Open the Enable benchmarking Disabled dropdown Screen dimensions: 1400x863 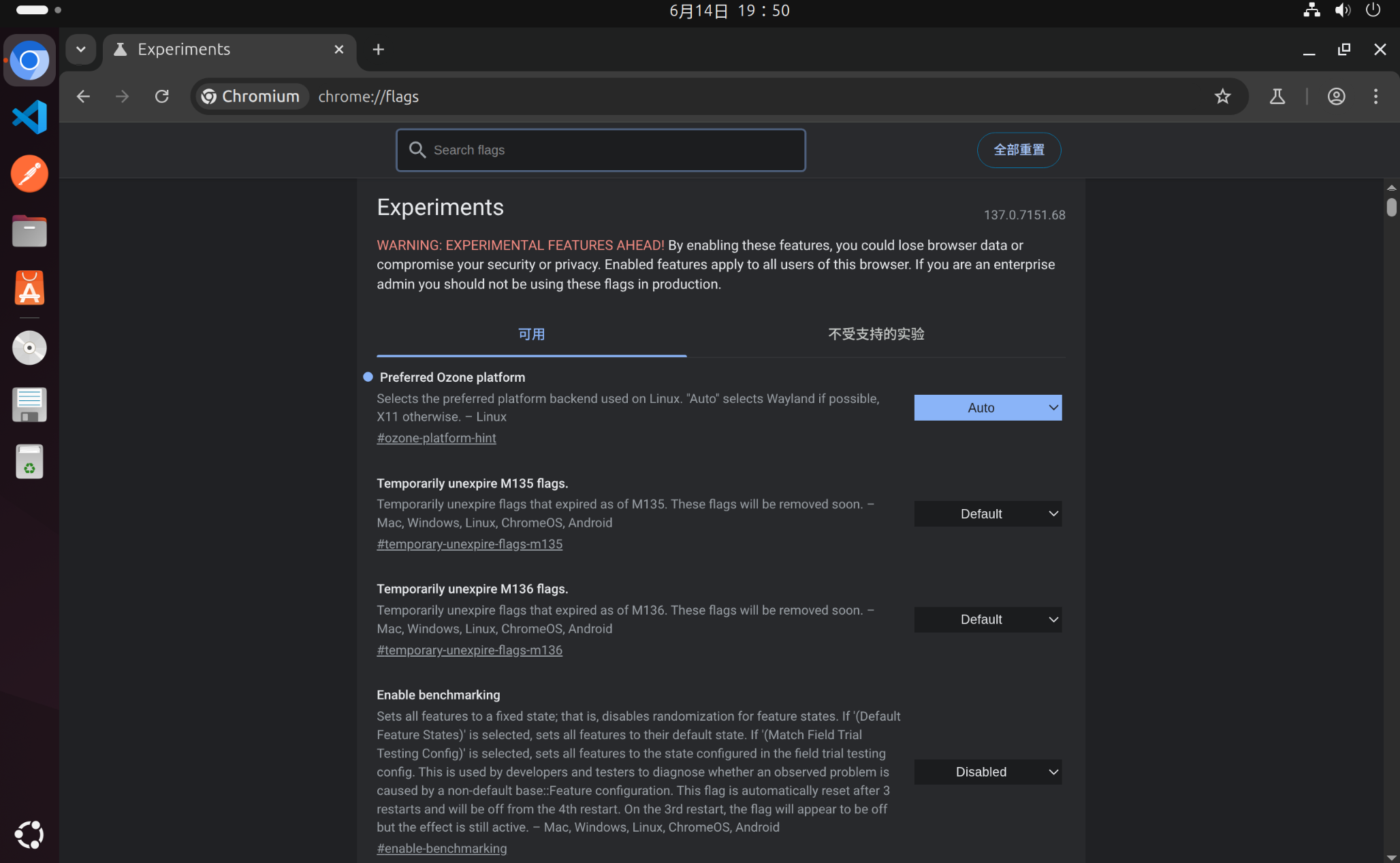click(x=987, y=772)
